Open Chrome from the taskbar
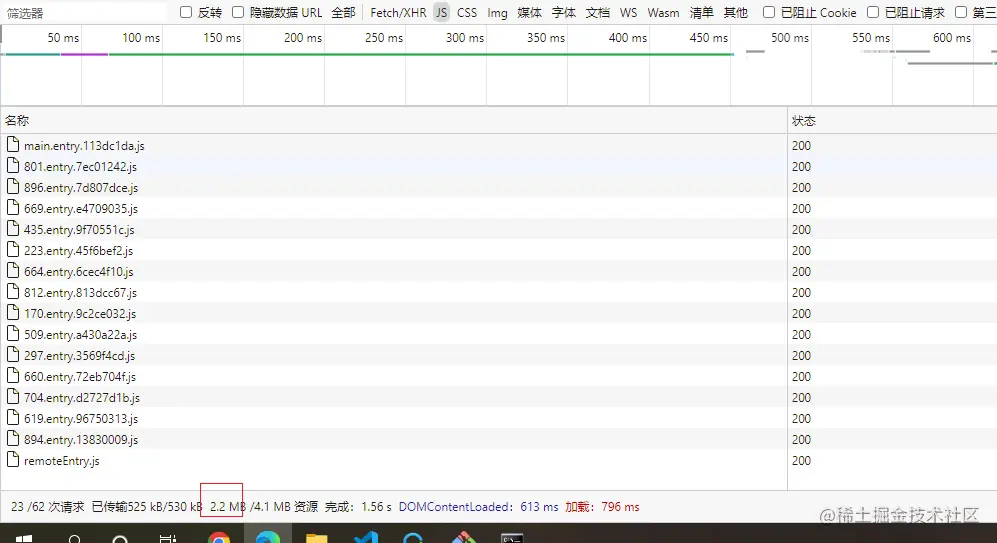 [219, 538]
